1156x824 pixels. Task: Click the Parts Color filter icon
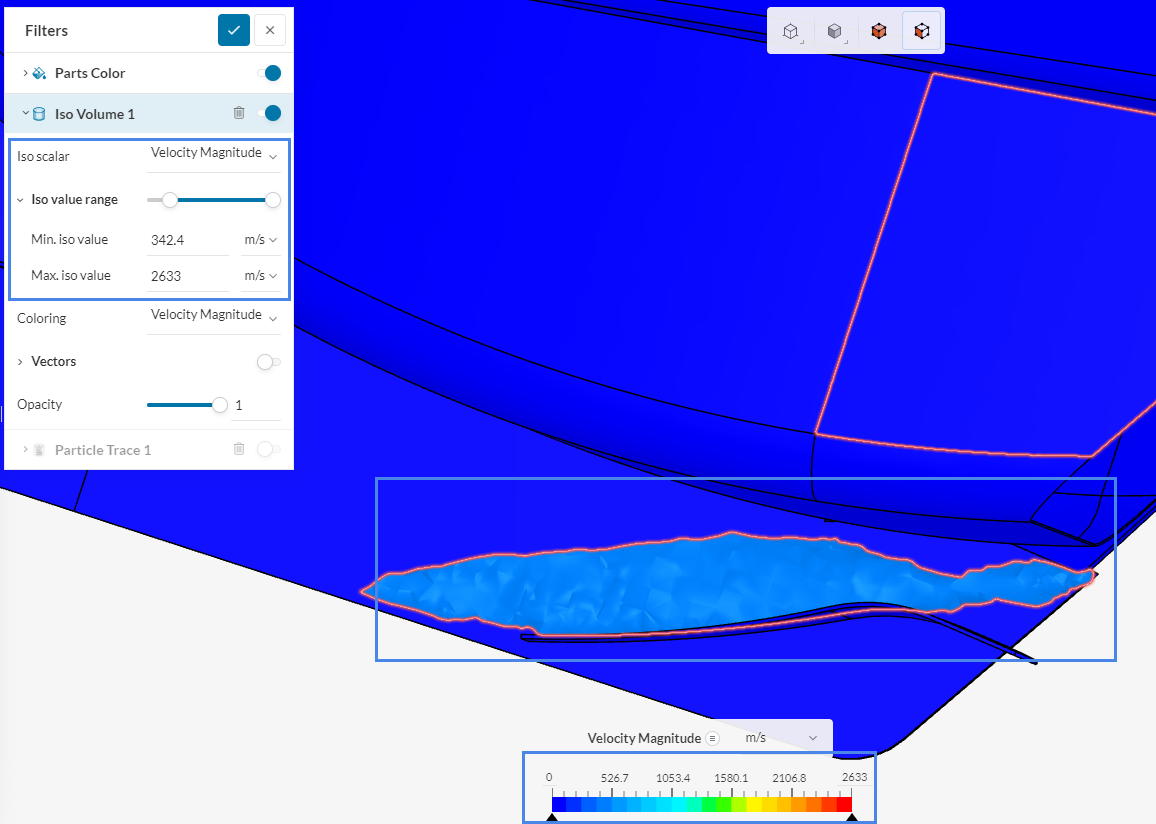[x=38, y=72]
